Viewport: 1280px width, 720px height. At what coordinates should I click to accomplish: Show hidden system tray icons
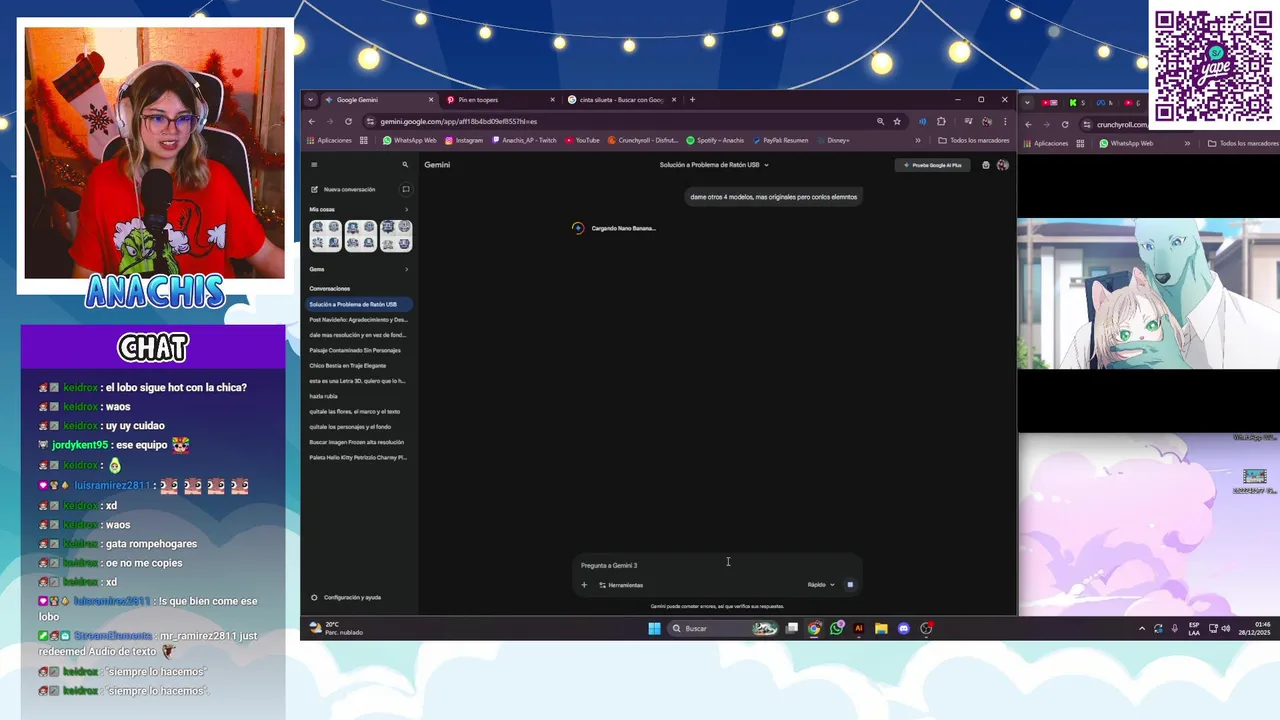[1142, 628]
